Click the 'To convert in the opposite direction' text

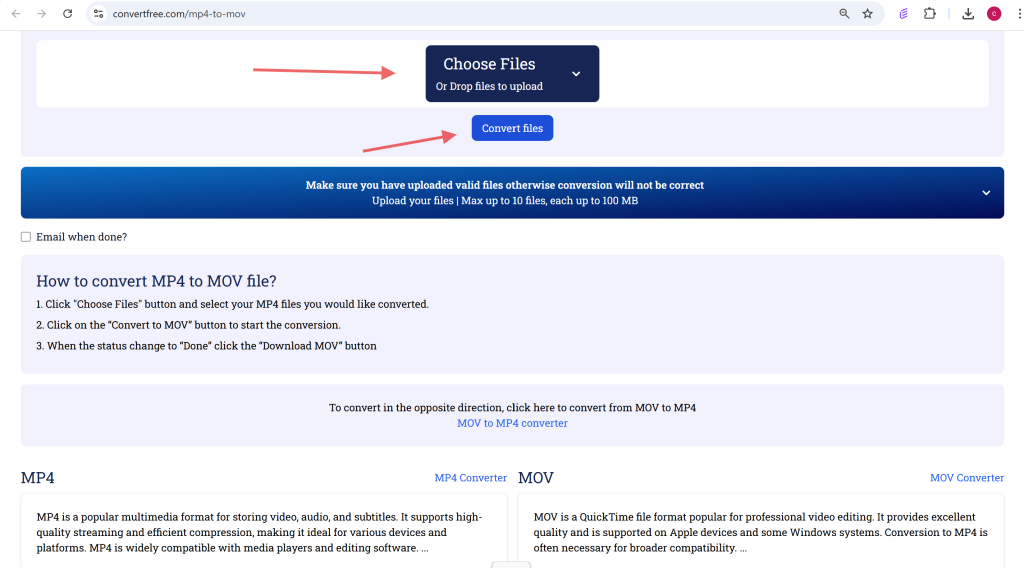512,407
